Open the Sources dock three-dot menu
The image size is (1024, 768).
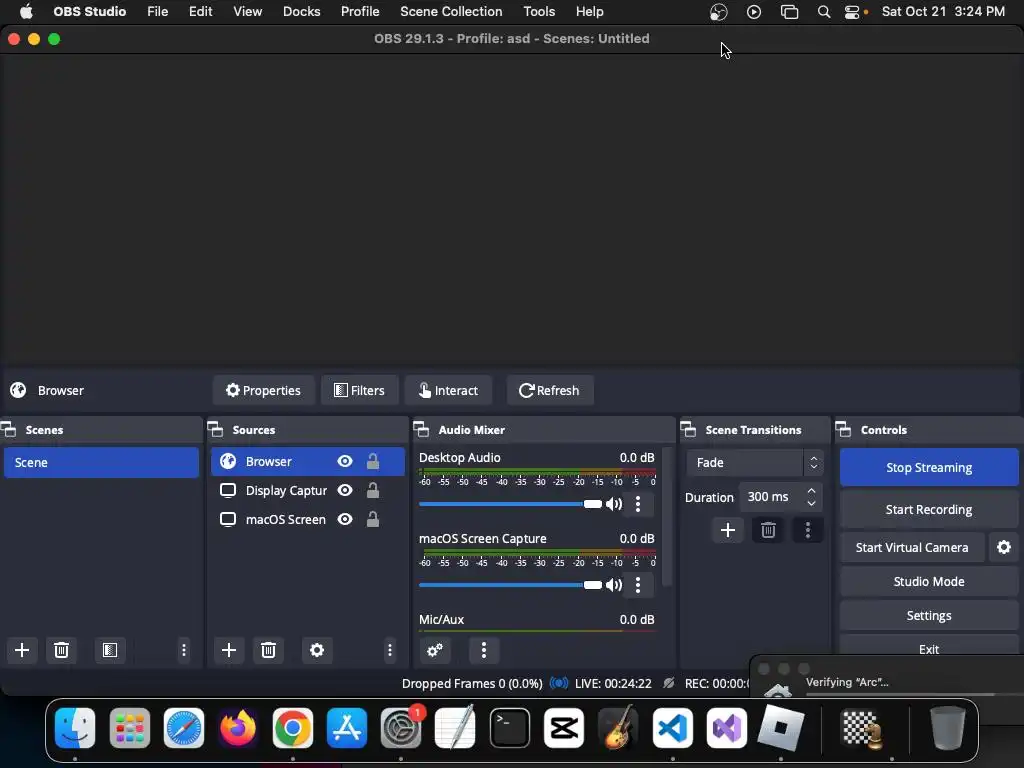[390, 650]
